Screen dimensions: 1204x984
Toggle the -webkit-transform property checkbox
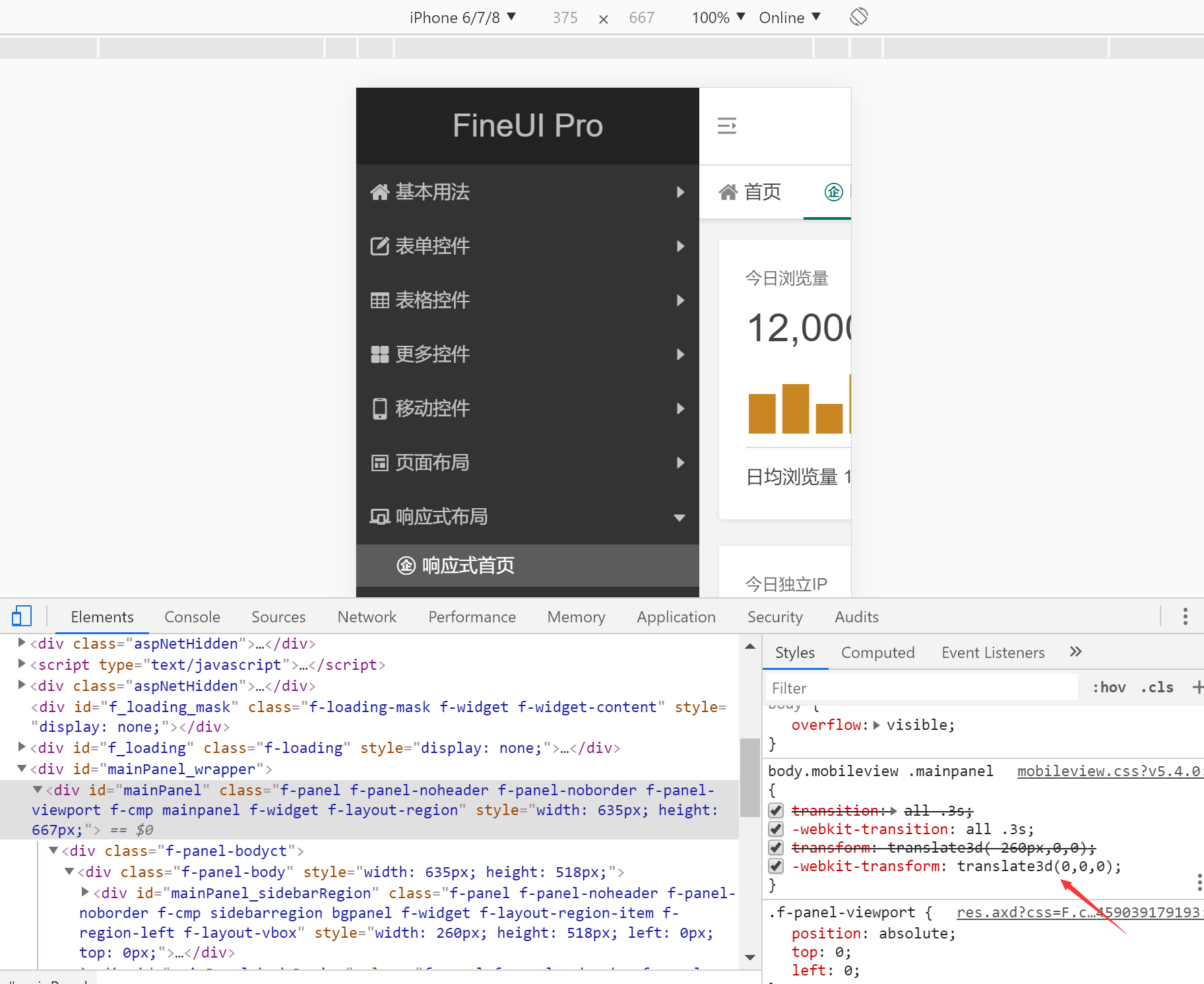tap(776, 866)
